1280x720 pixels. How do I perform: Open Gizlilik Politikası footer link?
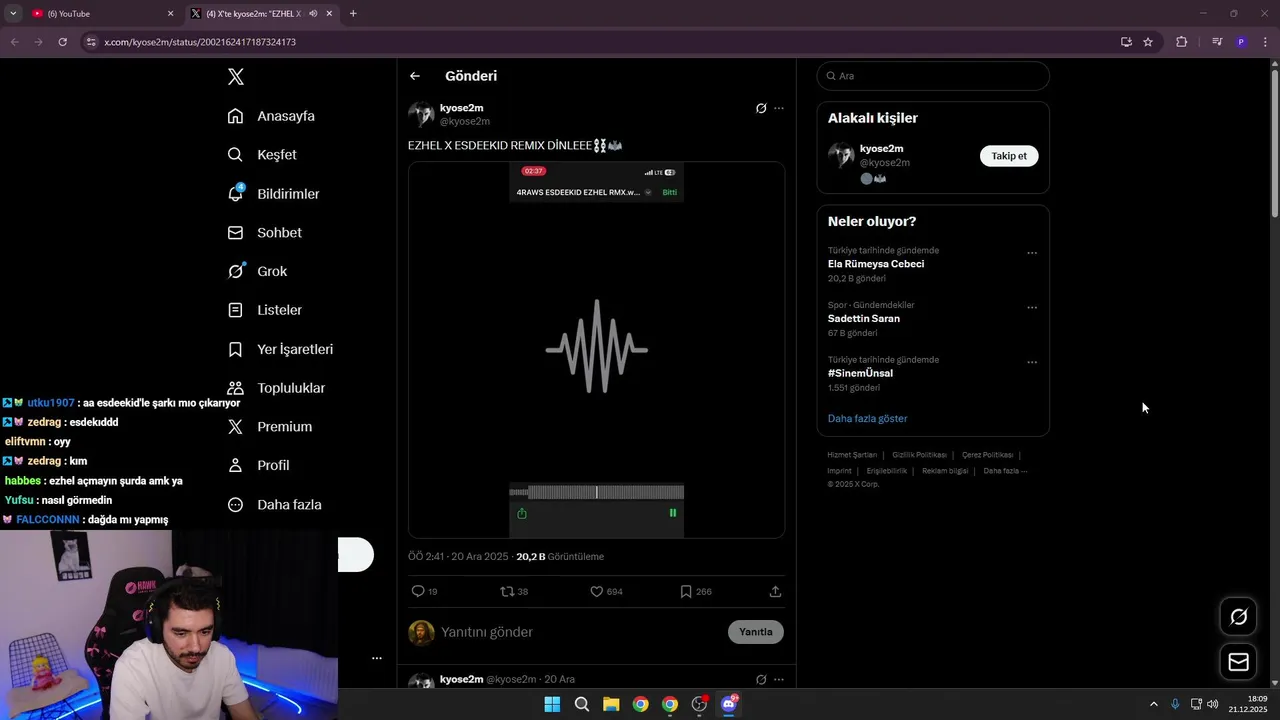[x=919, y=455]
